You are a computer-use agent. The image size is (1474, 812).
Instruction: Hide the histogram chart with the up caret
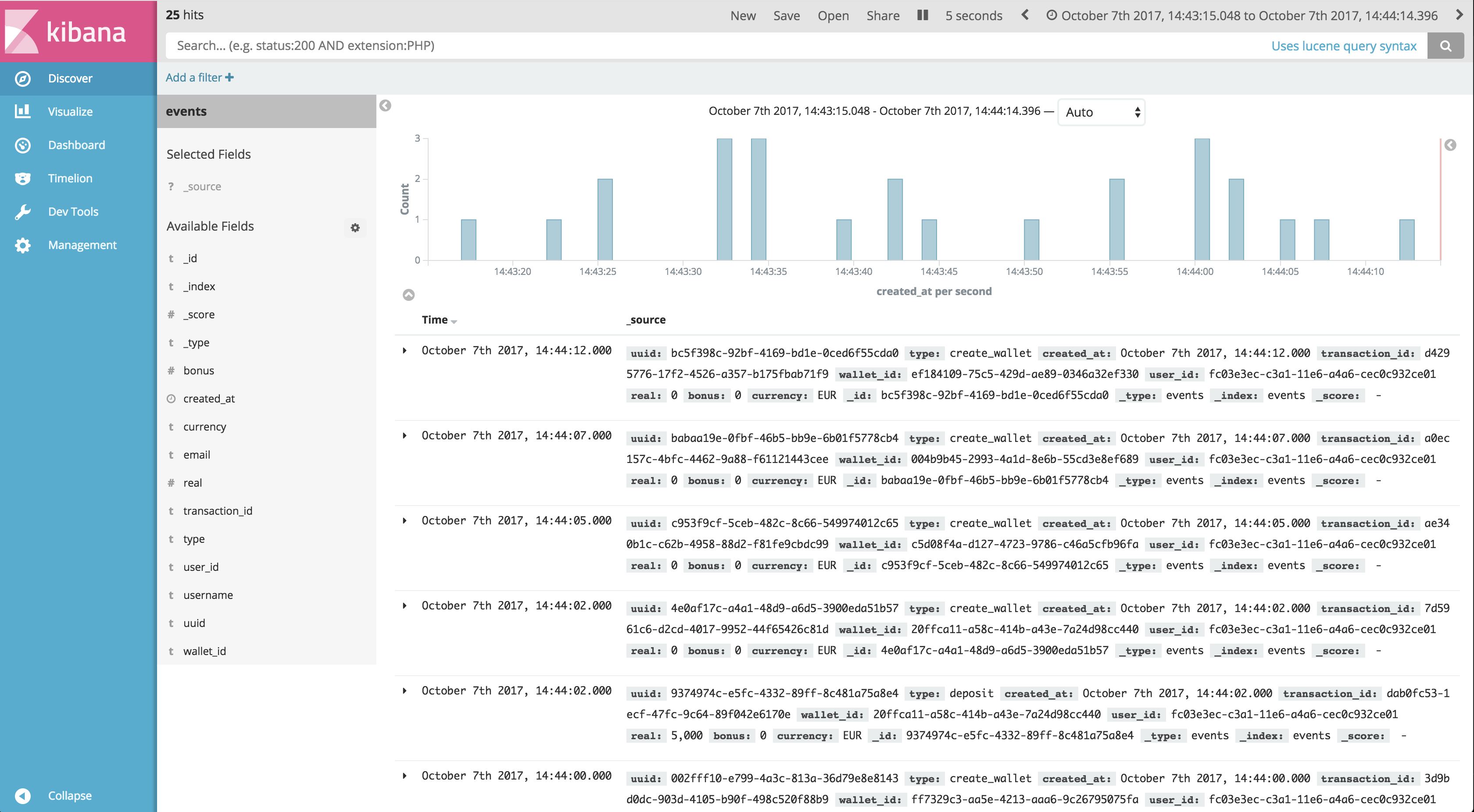[408, 295]
